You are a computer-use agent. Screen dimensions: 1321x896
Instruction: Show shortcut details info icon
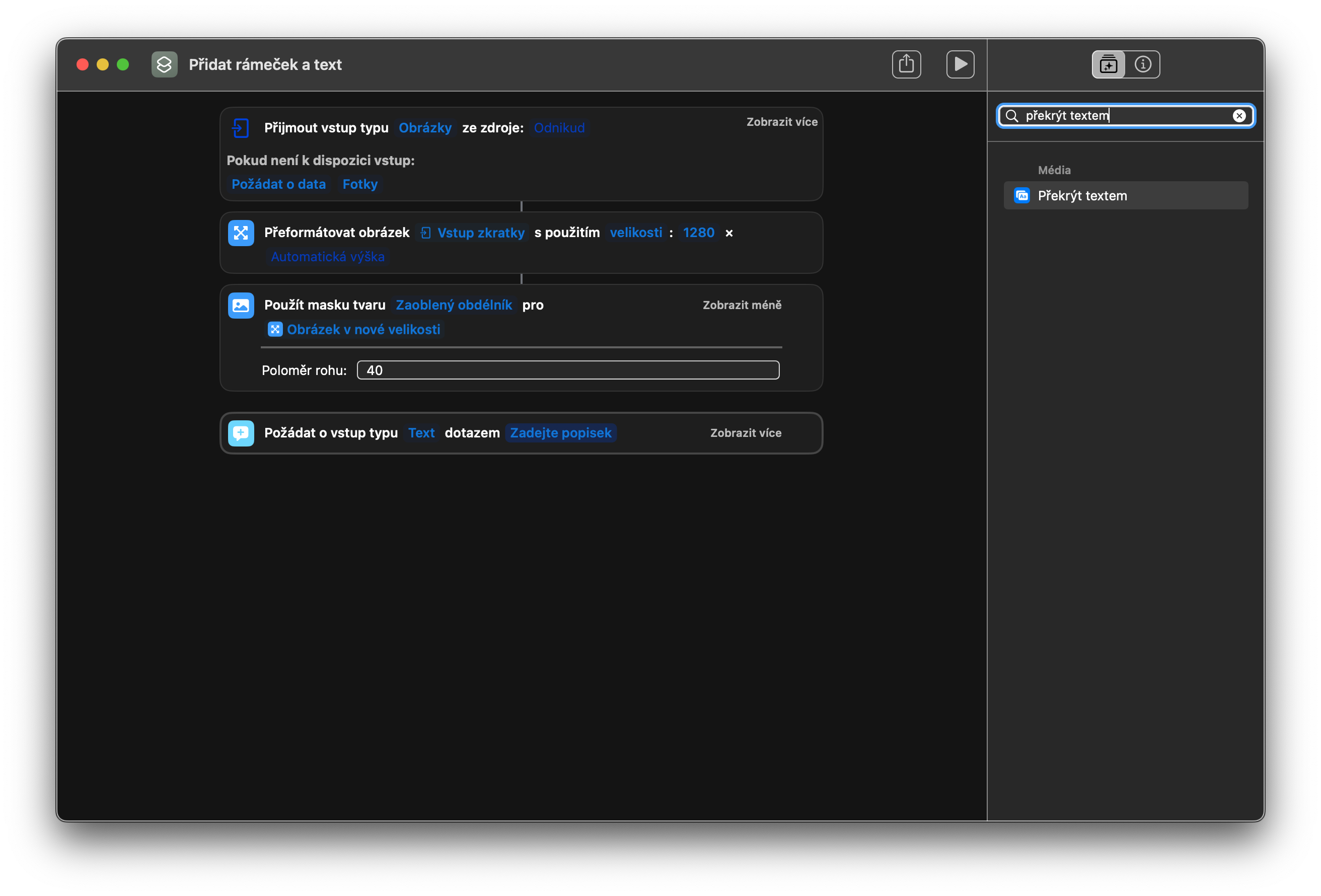(x=1142, y=64)
